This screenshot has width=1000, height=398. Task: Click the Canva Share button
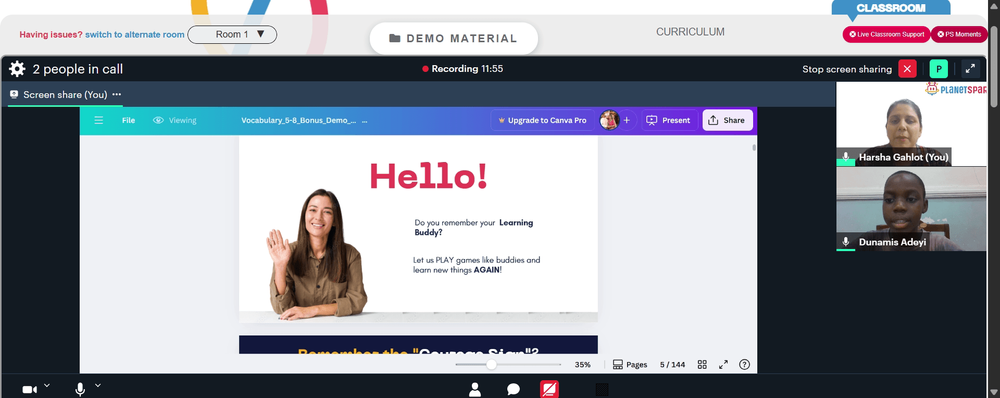click(x=727, y=120)
